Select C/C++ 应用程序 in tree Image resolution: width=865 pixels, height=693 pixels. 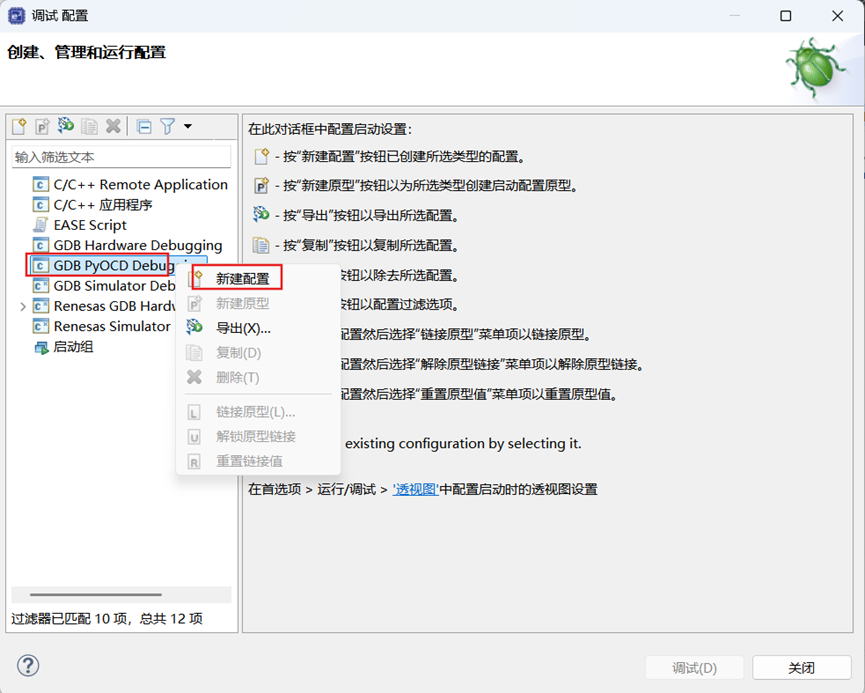click(x=93, y=205)
